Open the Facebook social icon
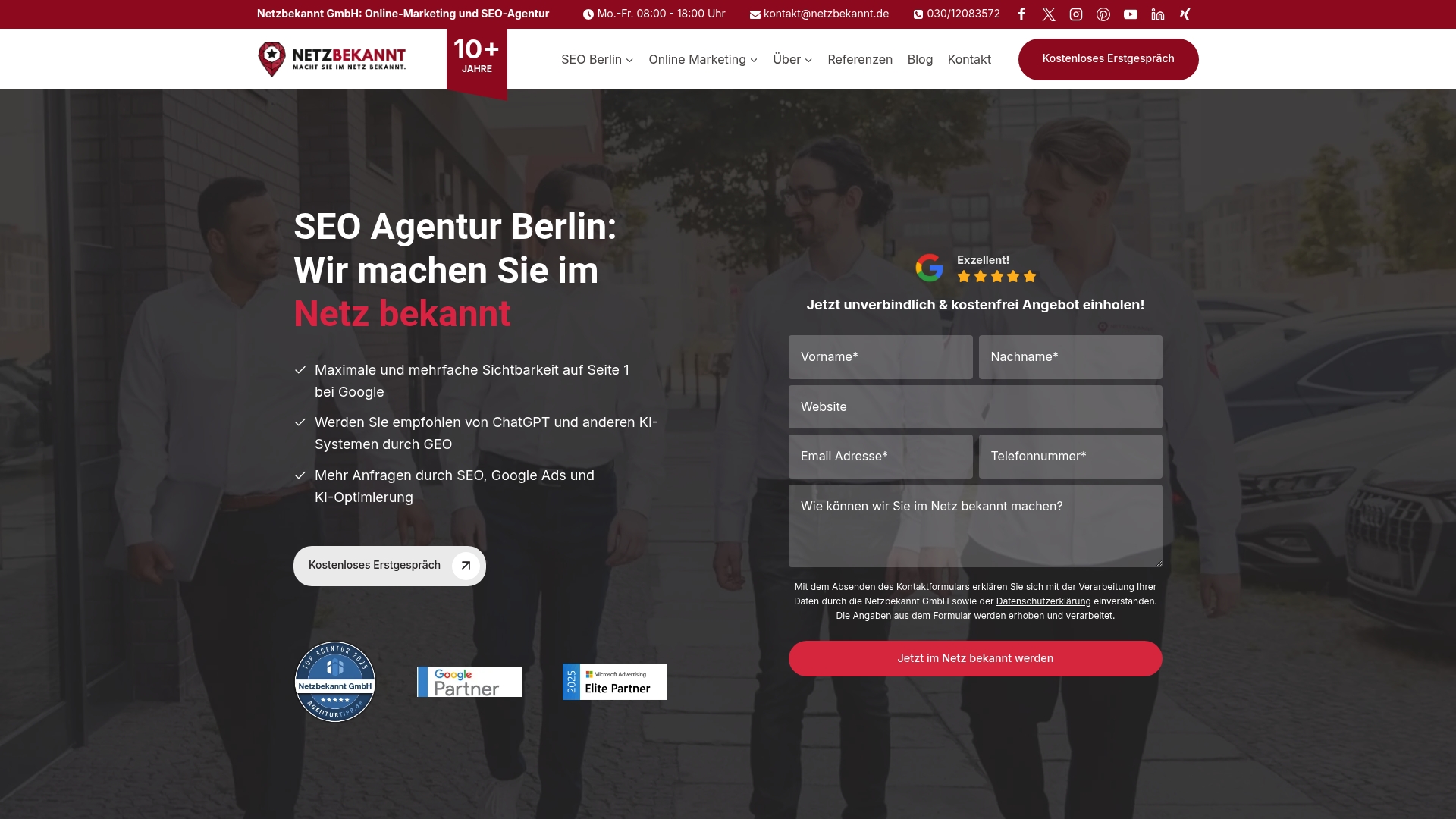The image size is (1456, 819). [1021, 14]
